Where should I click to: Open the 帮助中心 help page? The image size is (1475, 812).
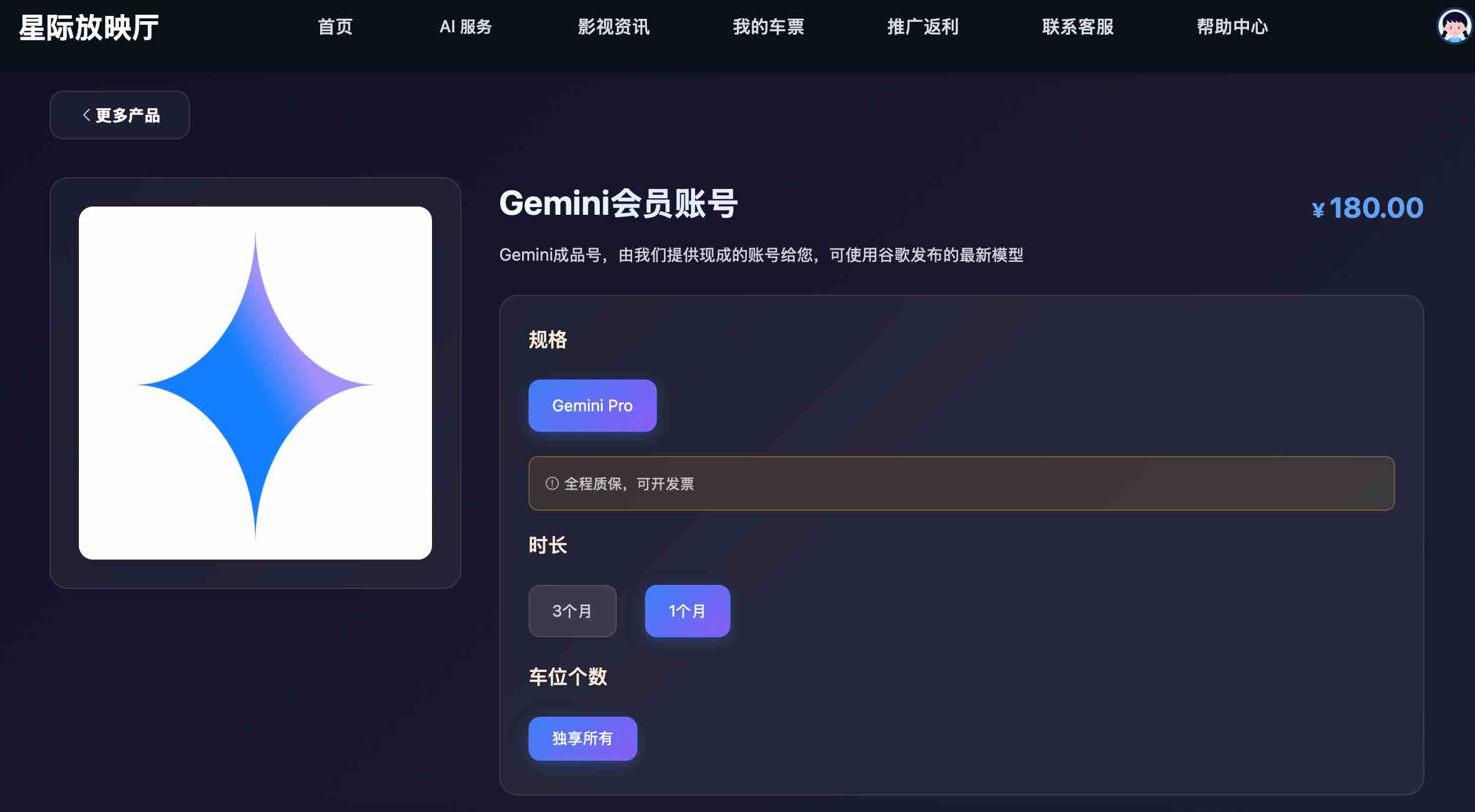(x=1233, y=26)
